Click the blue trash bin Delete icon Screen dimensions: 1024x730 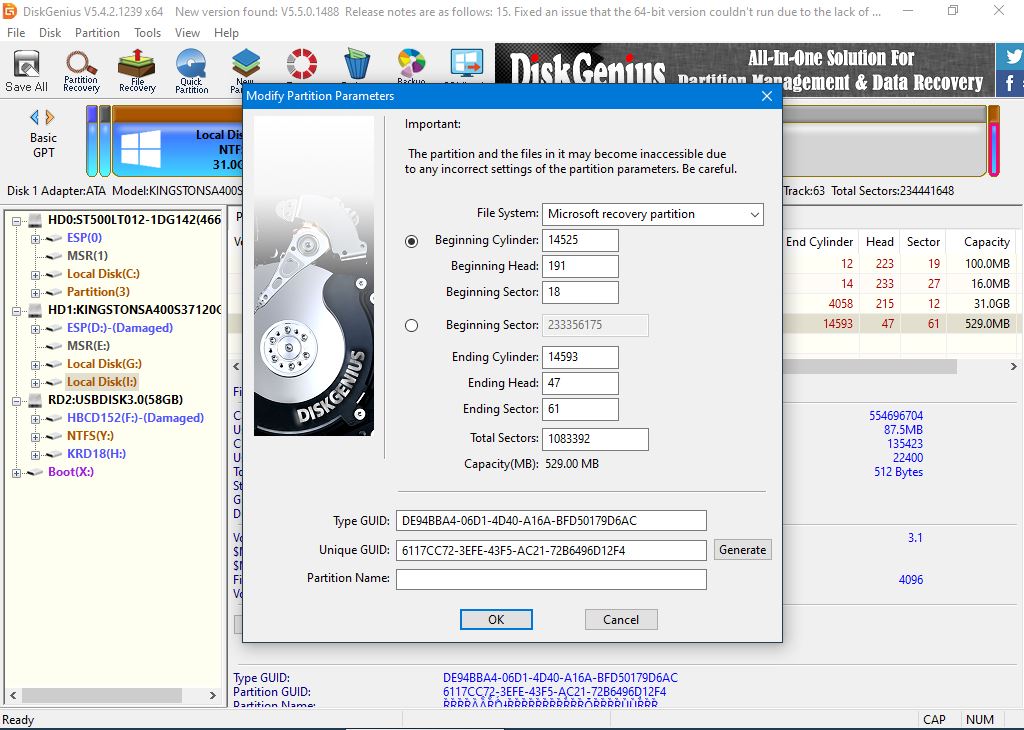356,66
